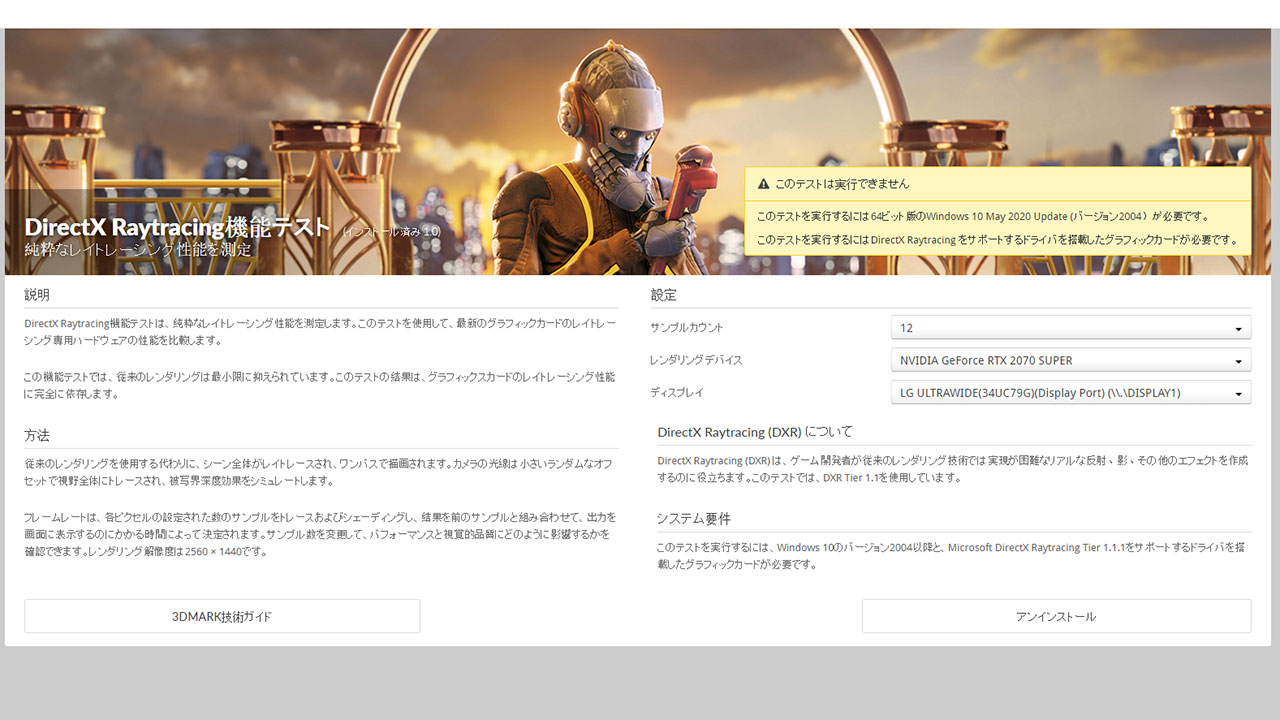This screenshot has width=1280, height=720.
Task: Click the 3DMARK技術ガイド button
Action: 222,616
